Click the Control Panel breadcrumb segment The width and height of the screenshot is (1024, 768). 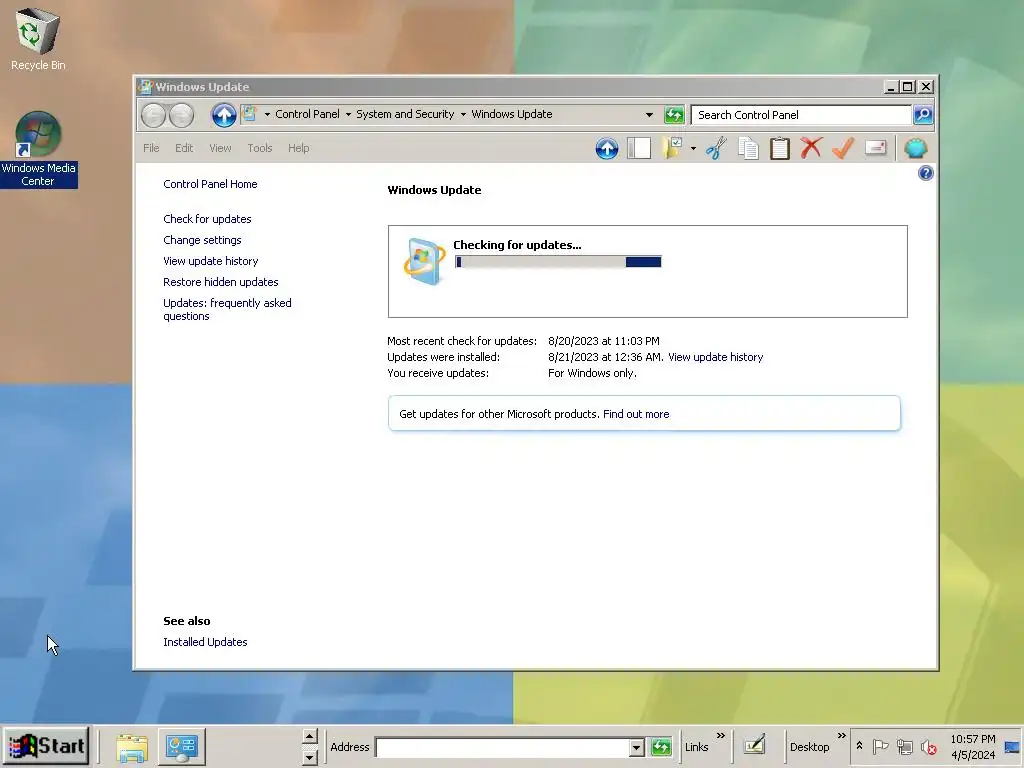(307, 114)
